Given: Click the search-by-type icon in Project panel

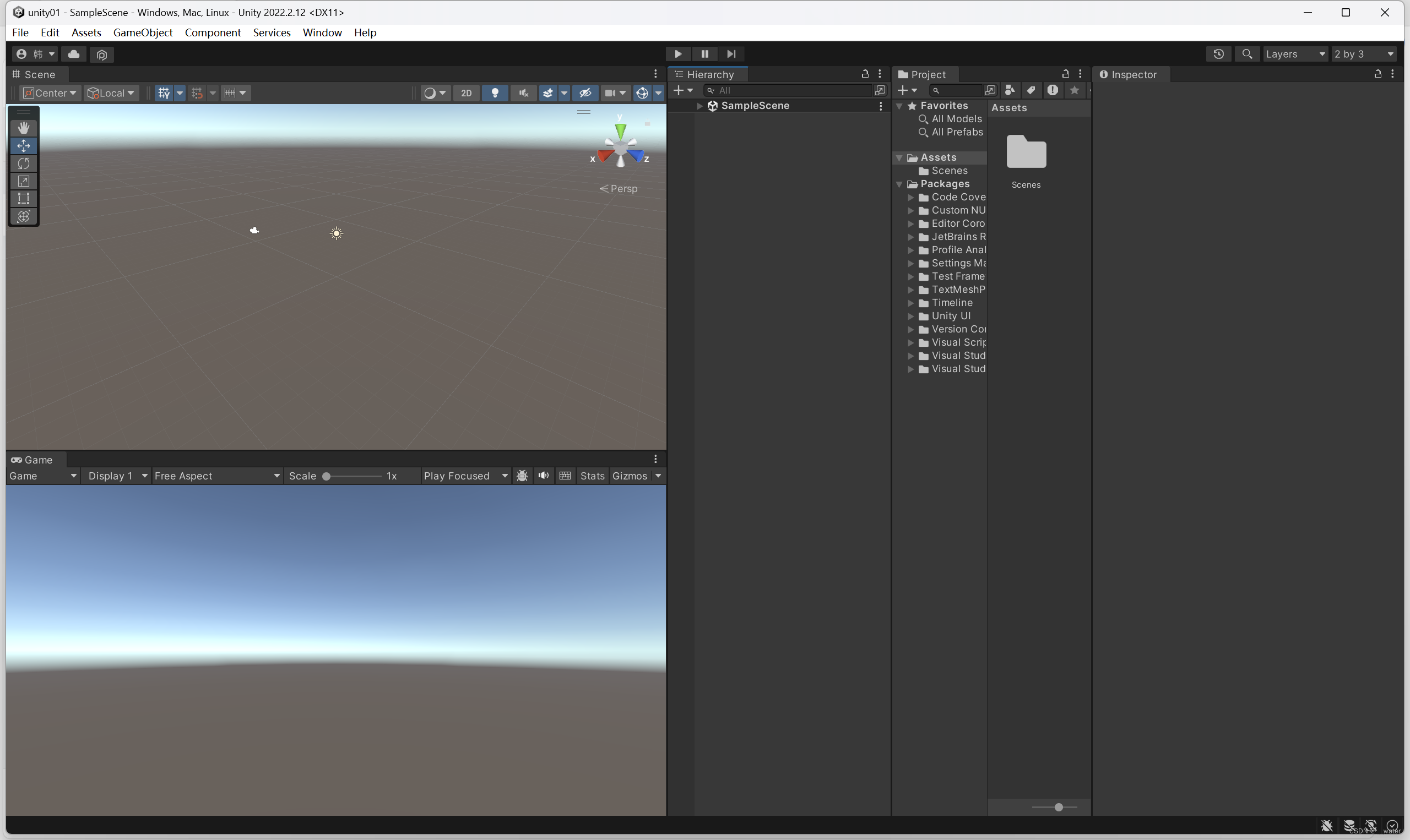Looking at the screenshot, I should 1010,90.
